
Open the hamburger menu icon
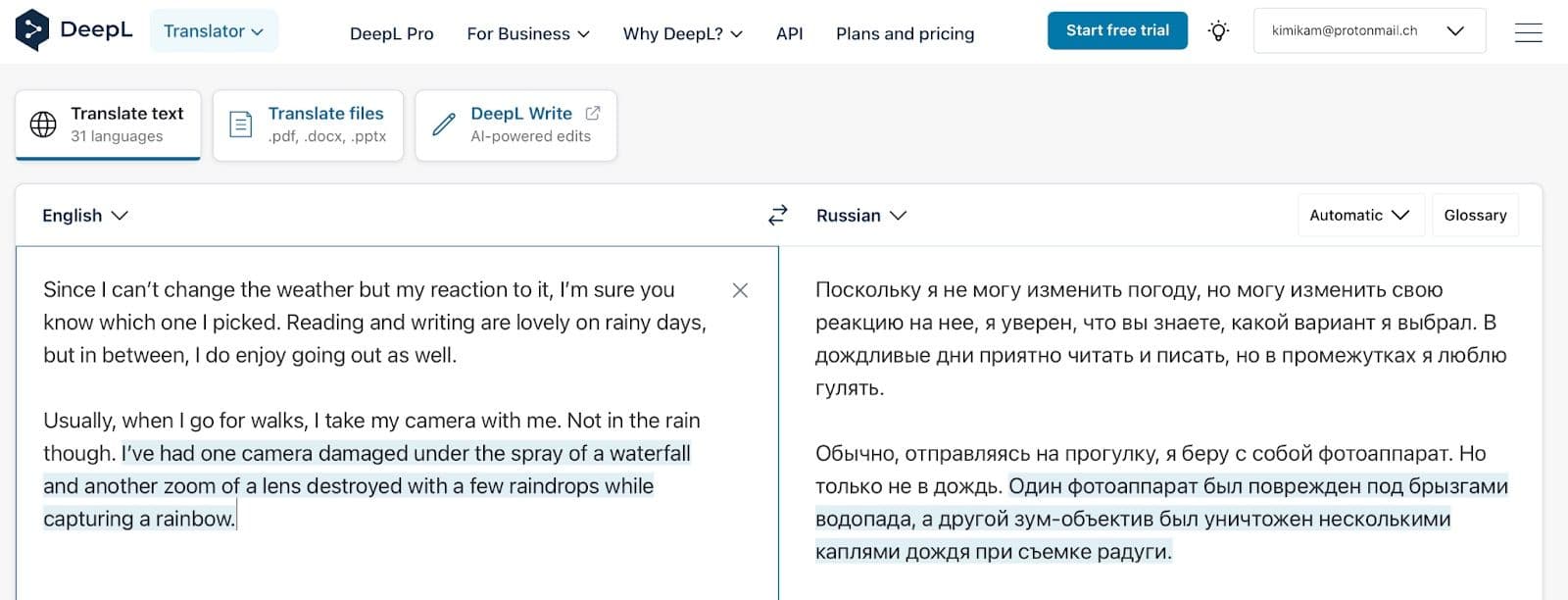(1528, 32)
